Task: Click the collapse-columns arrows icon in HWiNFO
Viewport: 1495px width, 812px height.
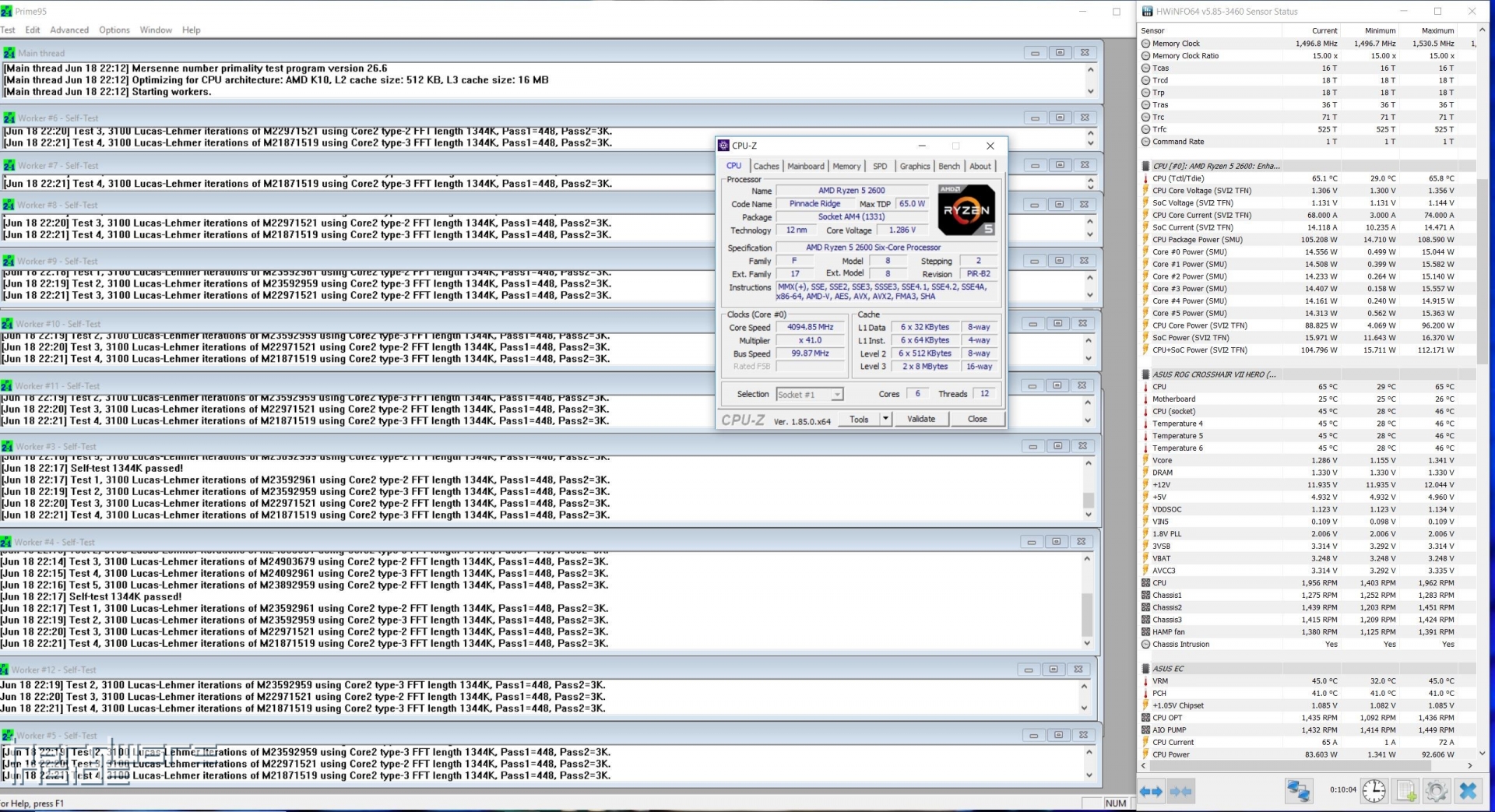Action: click(1180, 791)
